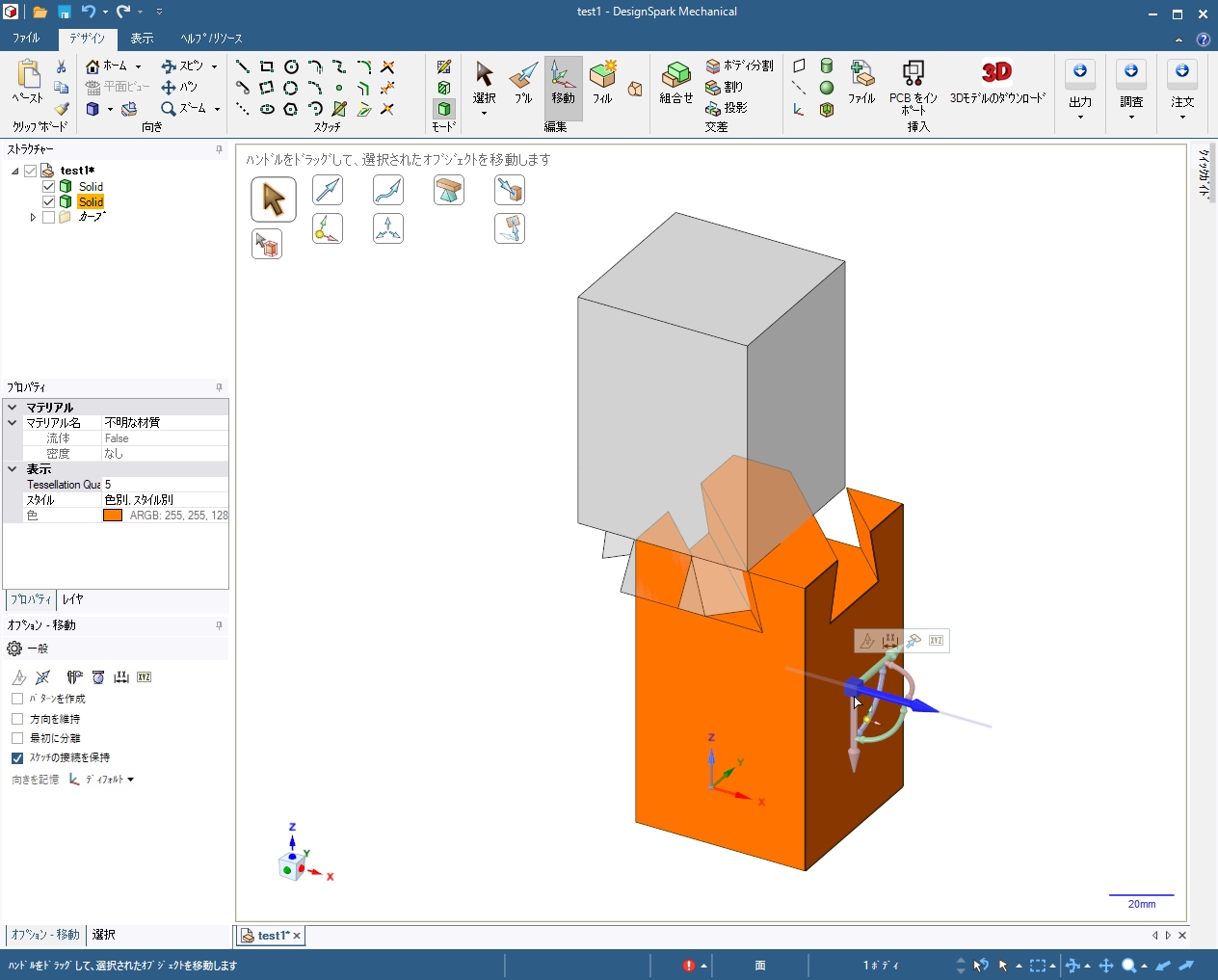The height and width of the screenshot is (980, 1218).
Task: Uncheck Keep Sketch Connectivity (スケッチの接続を保持) checkbox
Action: pos(17,758)
